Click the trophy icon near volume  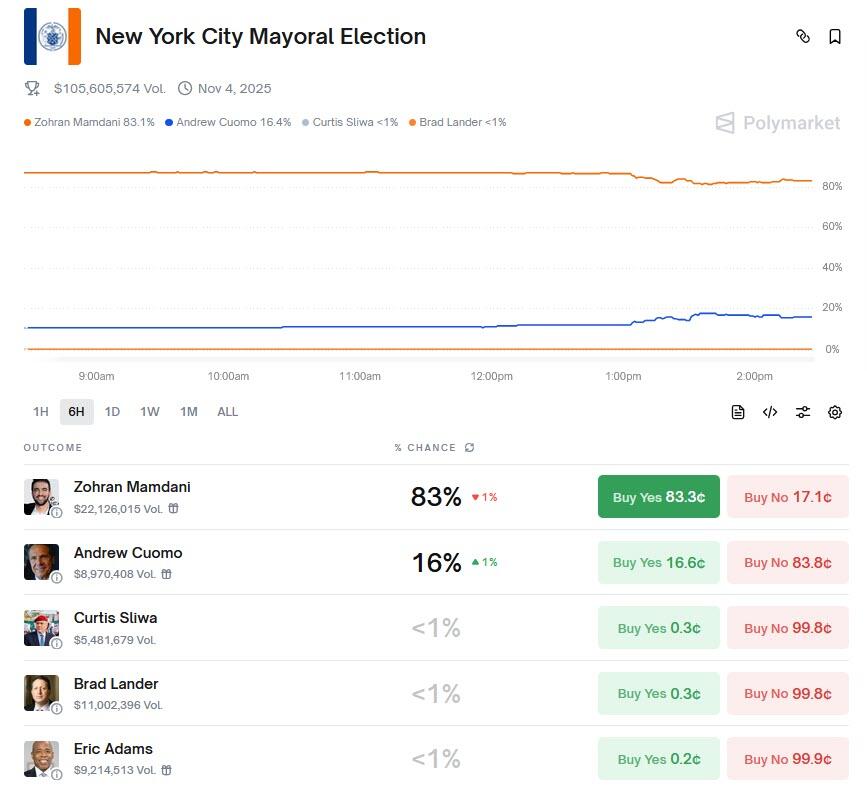[32, 88]
